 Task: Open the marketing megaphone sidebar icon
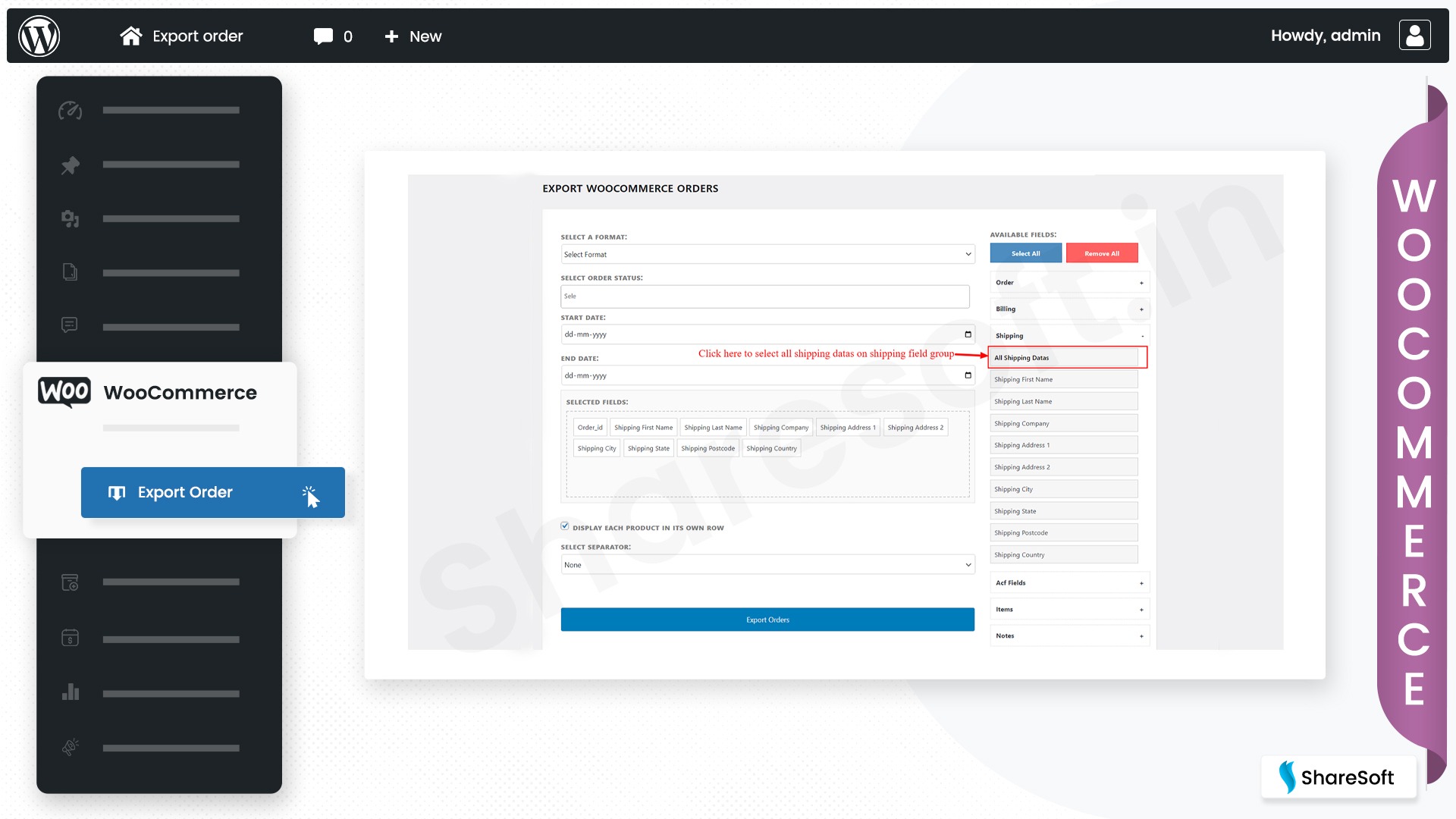[x=71, y=747]
